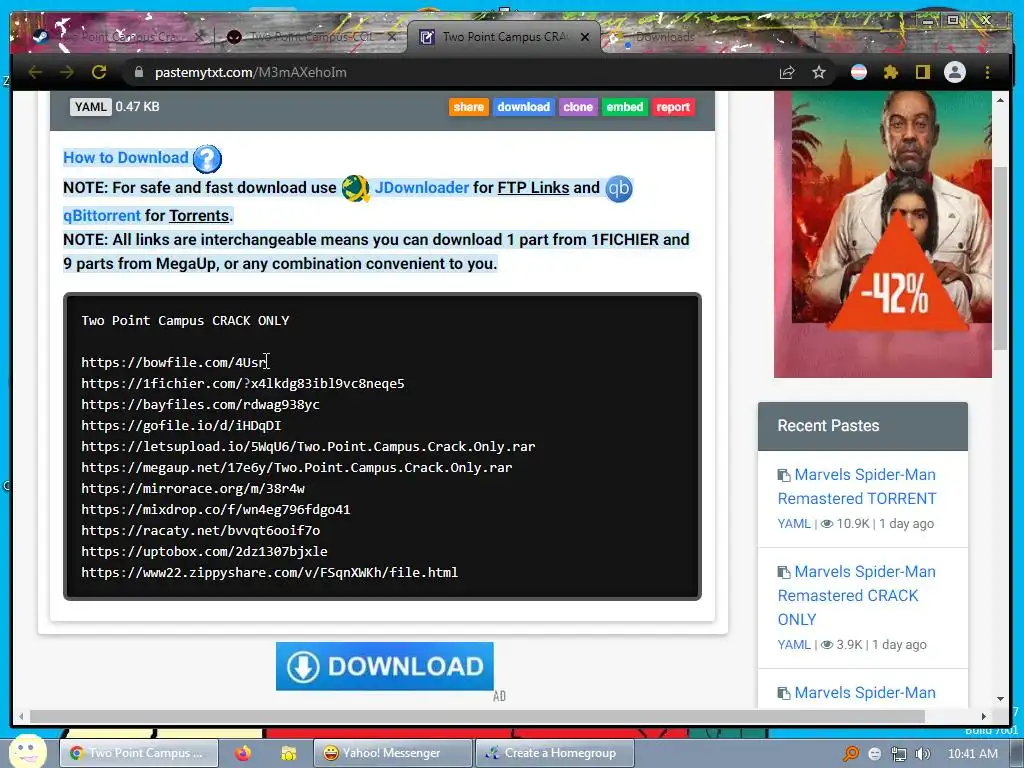Close the active Two Point Campus CRACK tab
The image size is (1024, 768).
click(585, 37)
